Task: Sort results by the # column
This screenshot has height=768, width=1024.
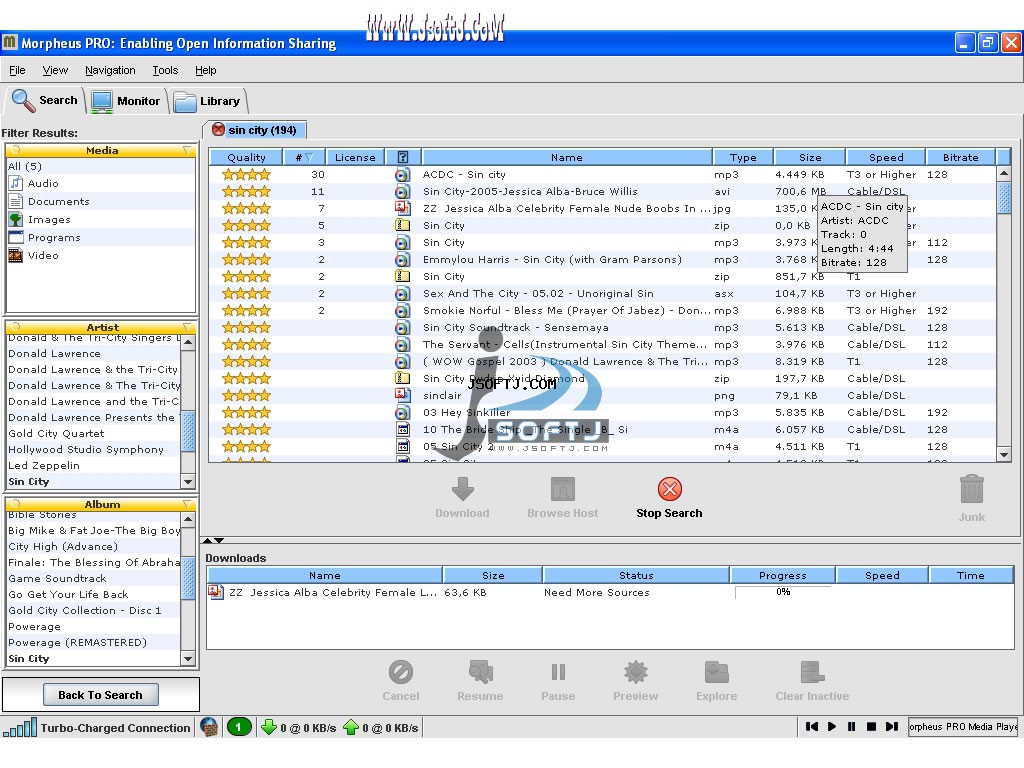Action: [304, 157]
